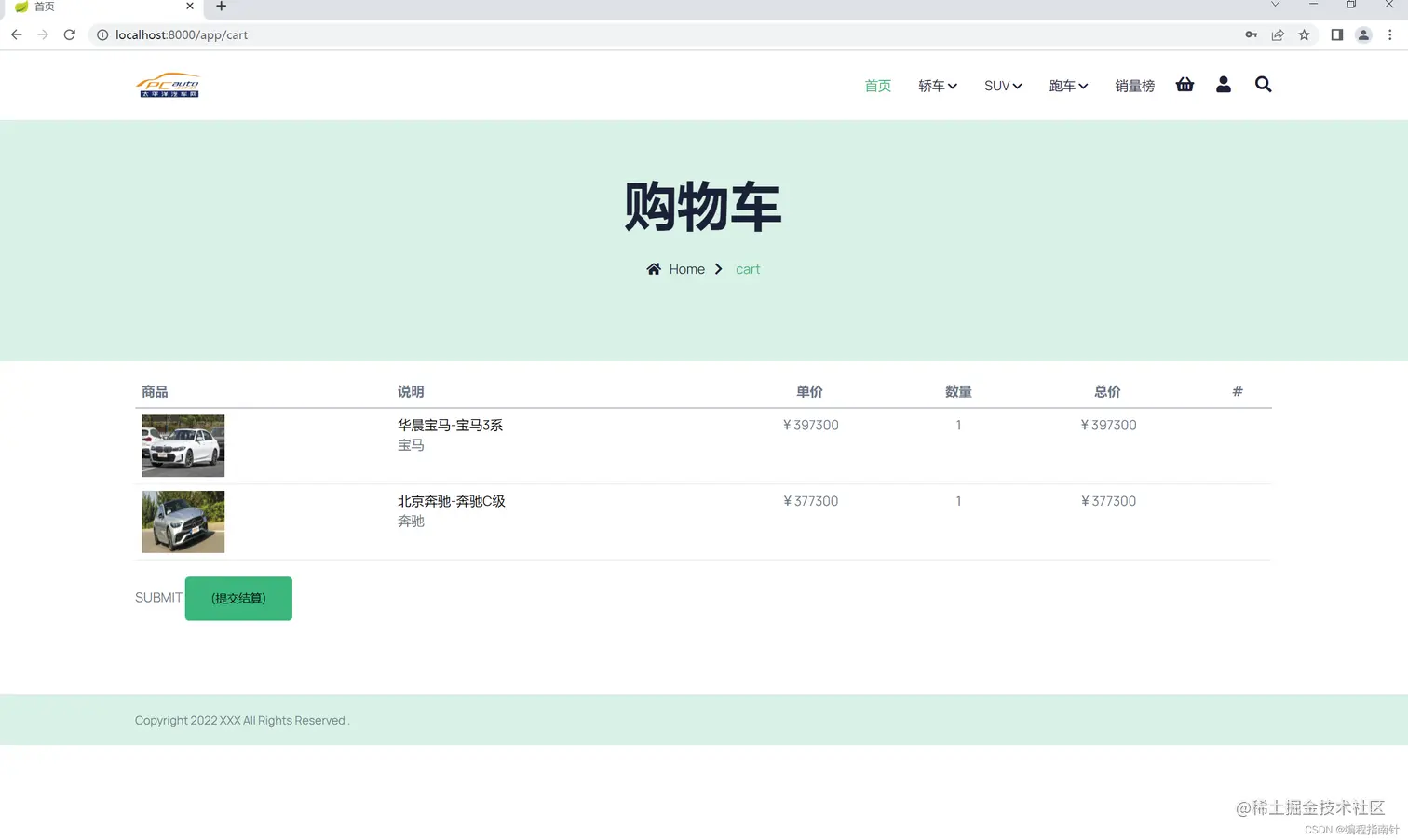Screen dimensions: 1408x840
Task: Go to 首页 in navigation
Action: [x=877, y=86]
